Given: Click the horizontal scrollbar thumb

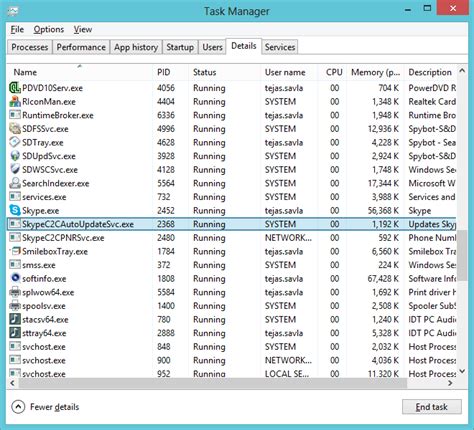Looking at the screenshot, I should pyautogui.click(x=213, y=383).
